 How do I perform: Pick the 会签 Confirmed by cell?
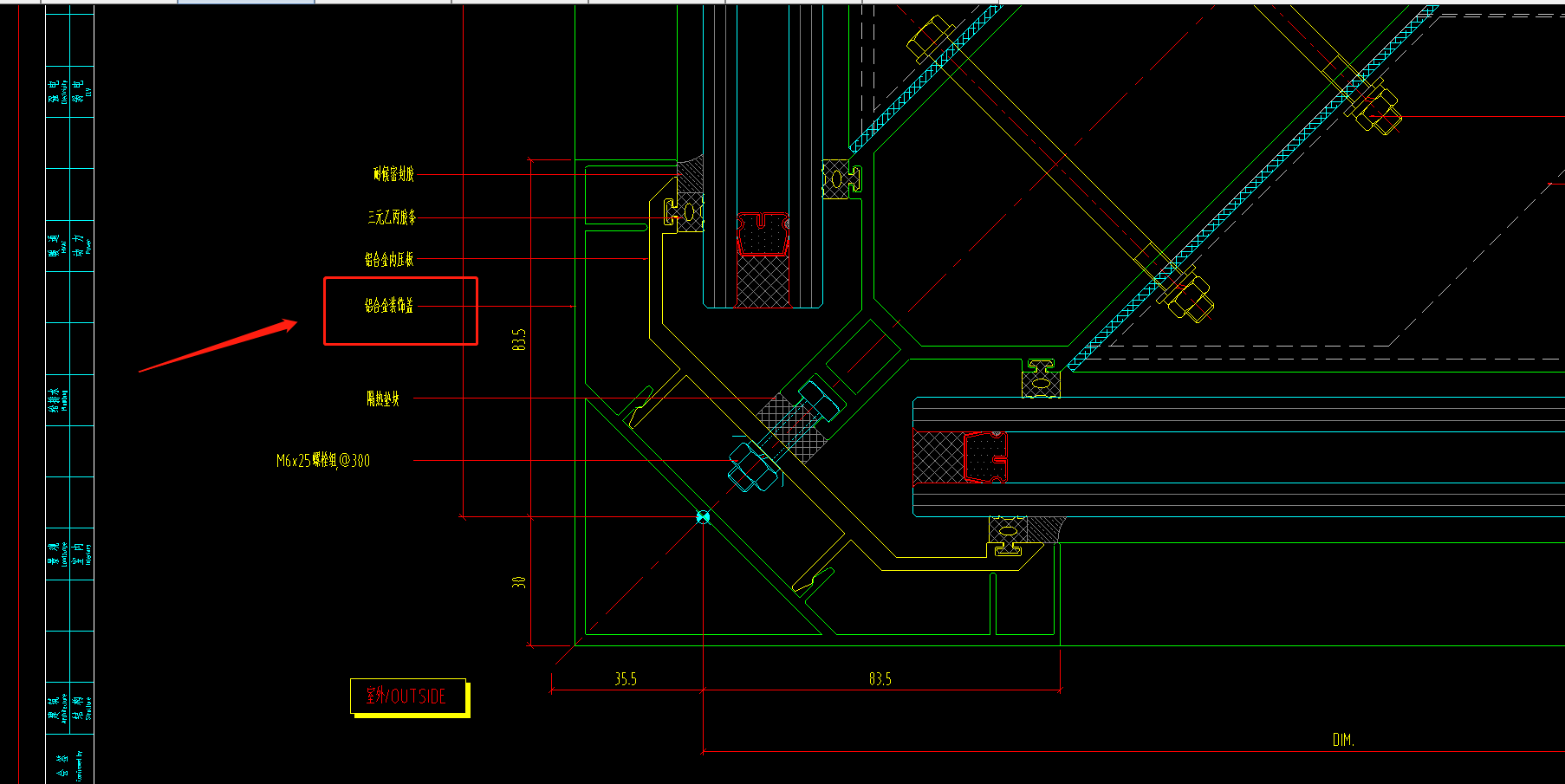[69, 760]
